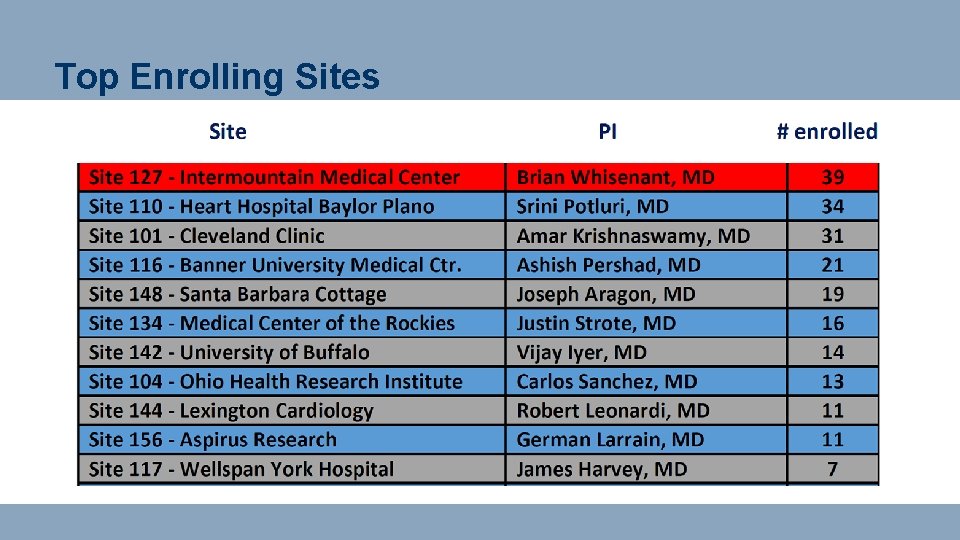Select Site 104 Ohio Health Research Institute

[x=276, y=381]
